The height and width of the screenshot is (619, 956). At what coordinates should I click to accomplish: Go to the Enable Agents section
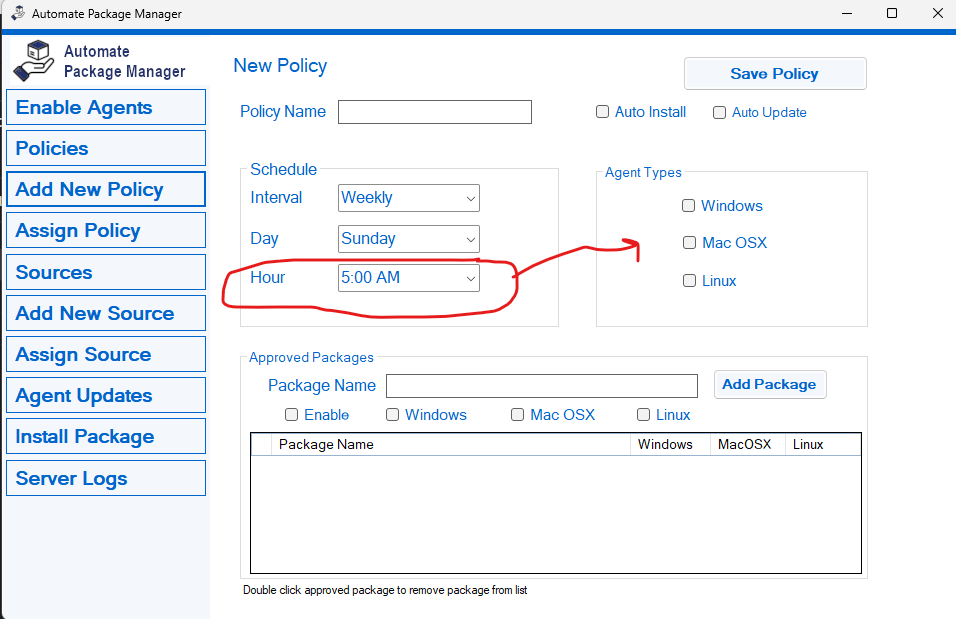point(106,108)
